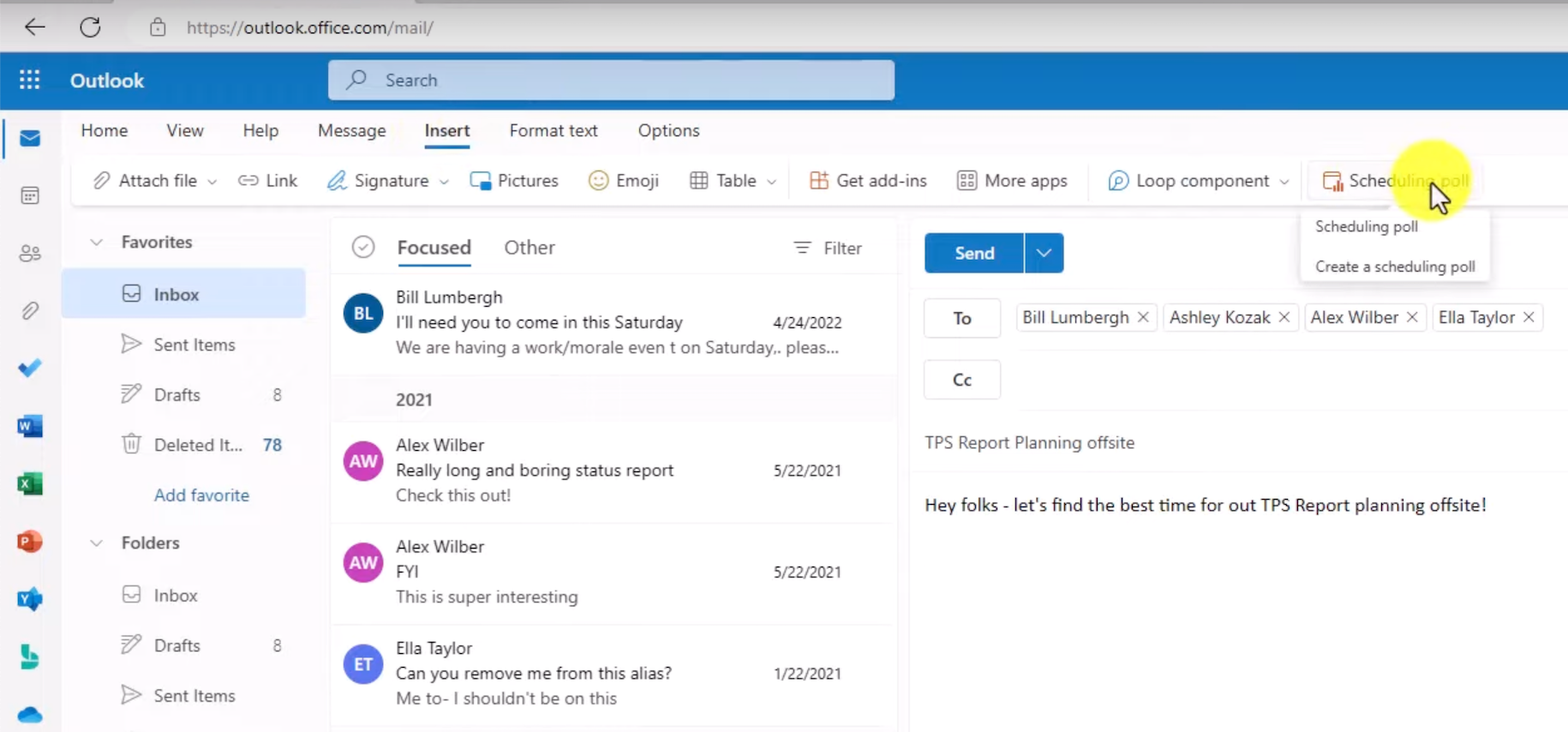
Task: Remove Ashley Kozak from recipients
Action: point(1284,317)
